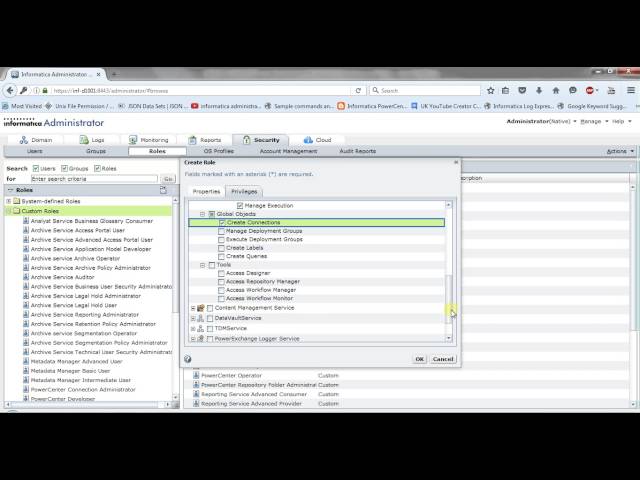Open the Groups sub-tab

96,151
